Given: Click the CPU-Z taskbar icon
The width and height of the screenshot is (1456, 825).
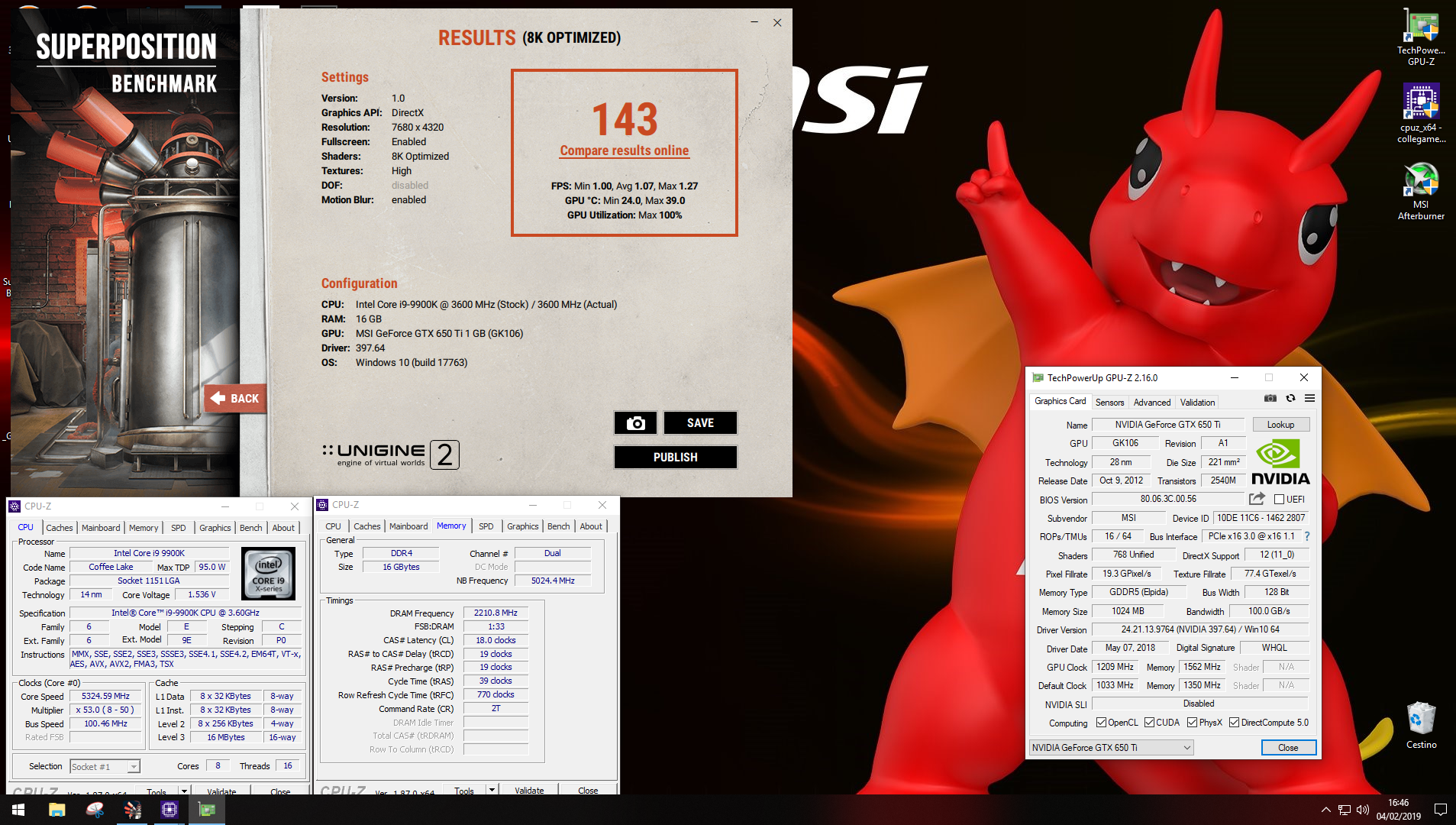Looking at the screenshot, I should (169, 810).
